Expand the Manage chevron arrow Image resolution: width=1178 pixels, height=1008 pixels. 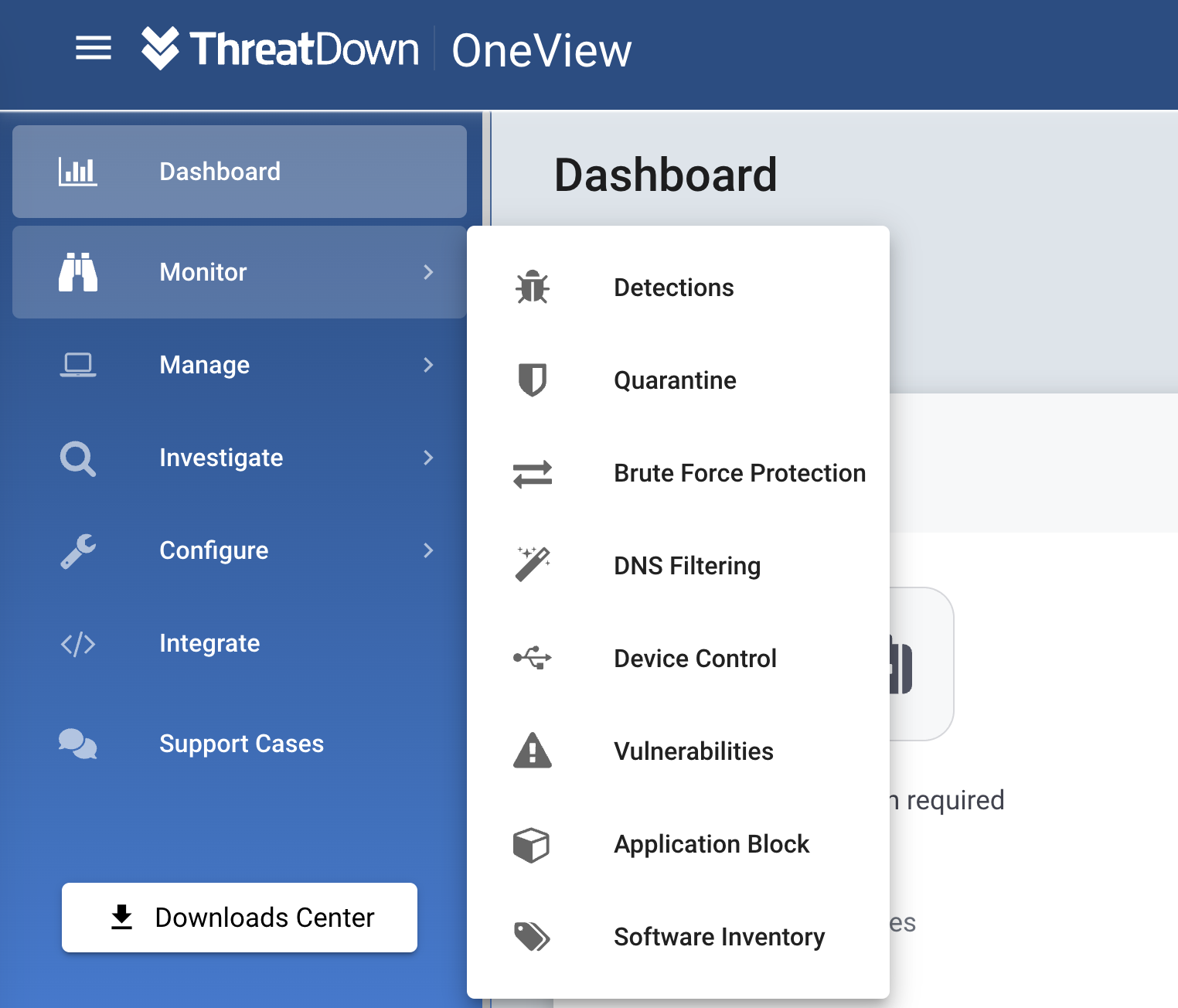pyautogui.click(x=428, y=365)
